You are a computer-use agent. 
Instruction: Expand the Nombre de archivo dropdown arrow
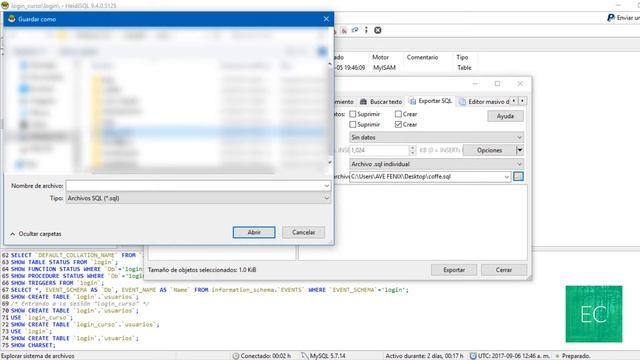[x=326, y=186]
